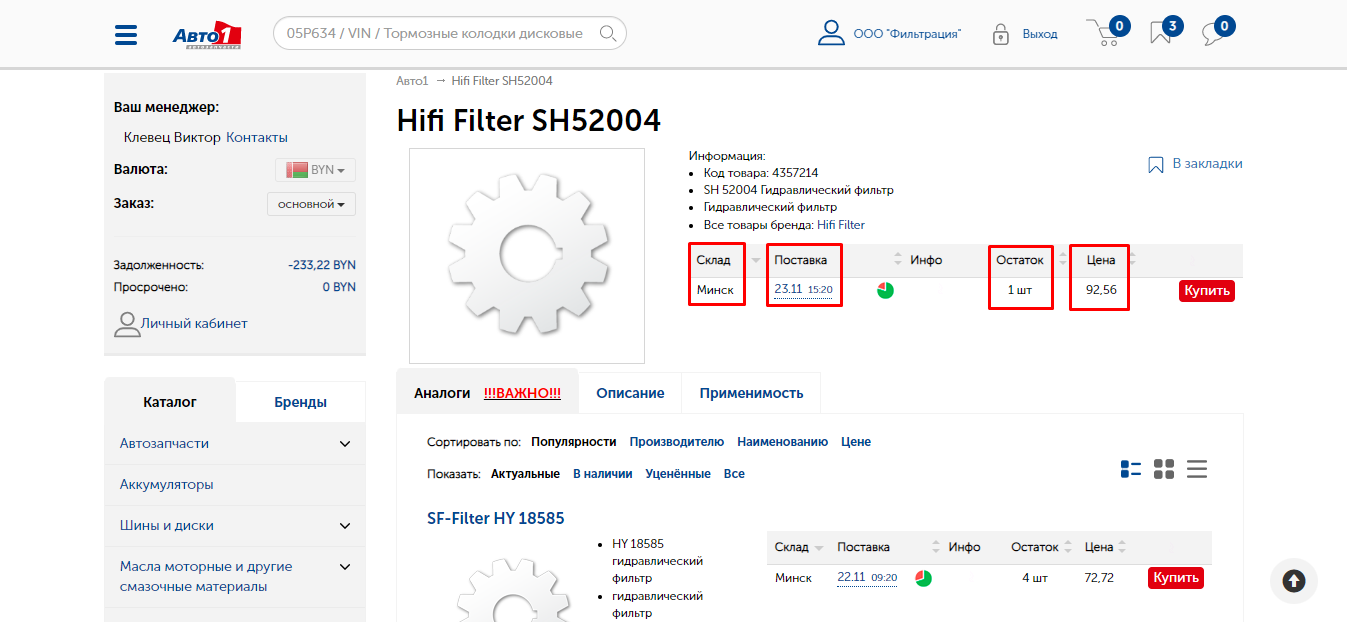Click the price 72,72
This screenshot has width=1347, height=622.
pos(1099,578)
